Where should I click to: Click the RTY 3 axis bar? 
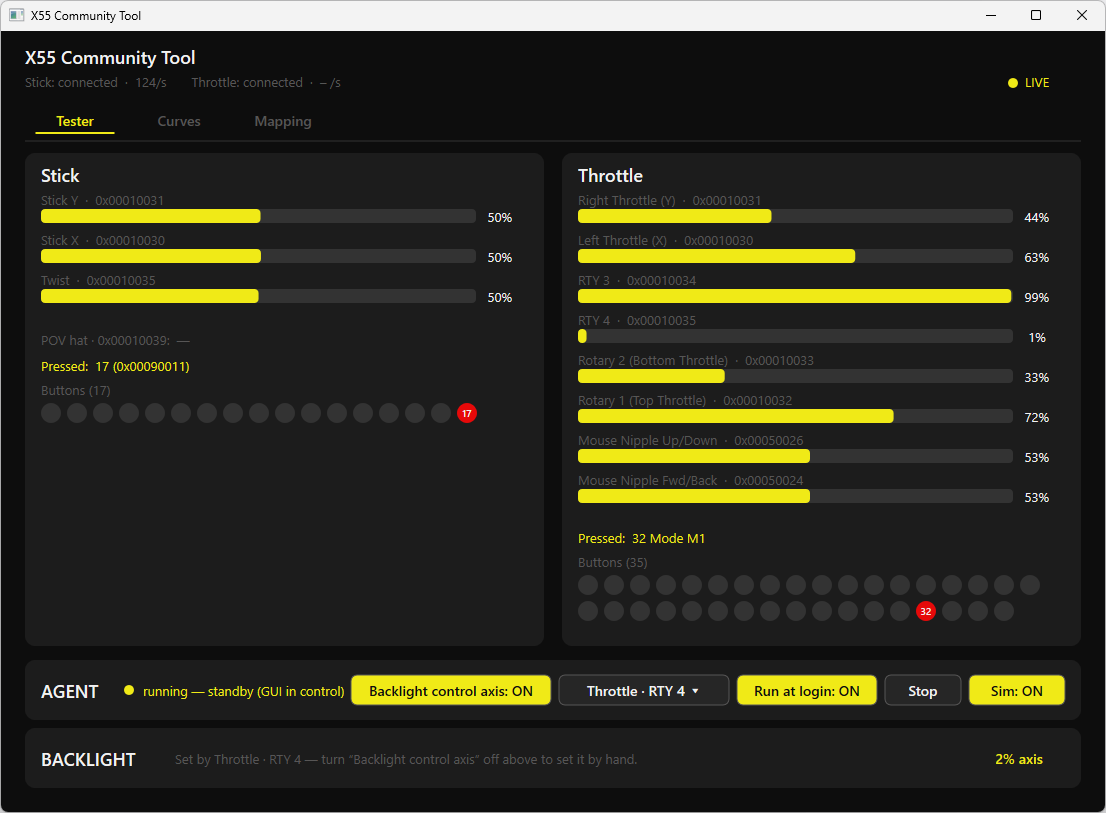tap(795, 296)
